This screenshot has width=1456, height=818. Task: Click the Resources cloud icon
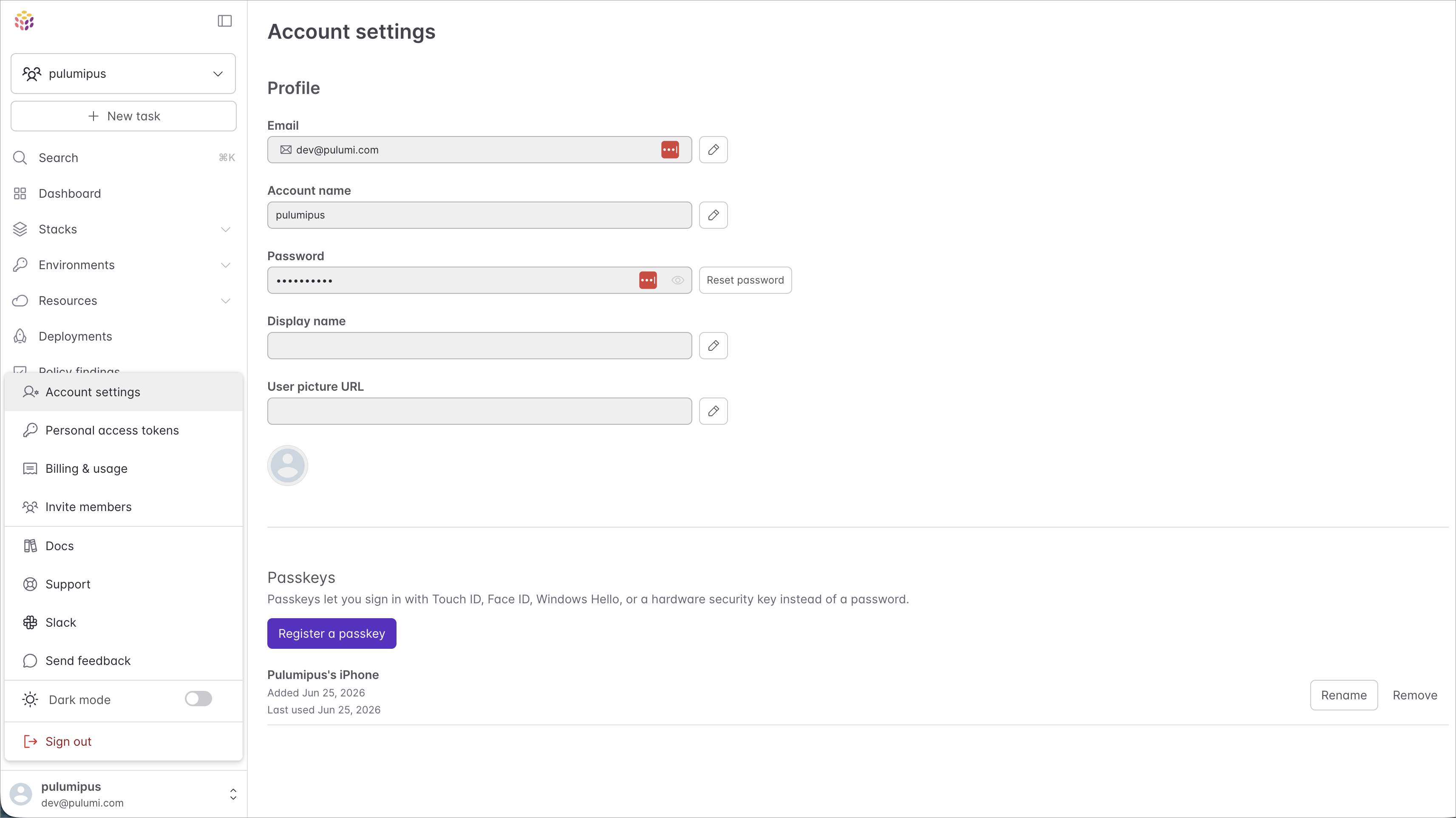click(x=20, y=301)
